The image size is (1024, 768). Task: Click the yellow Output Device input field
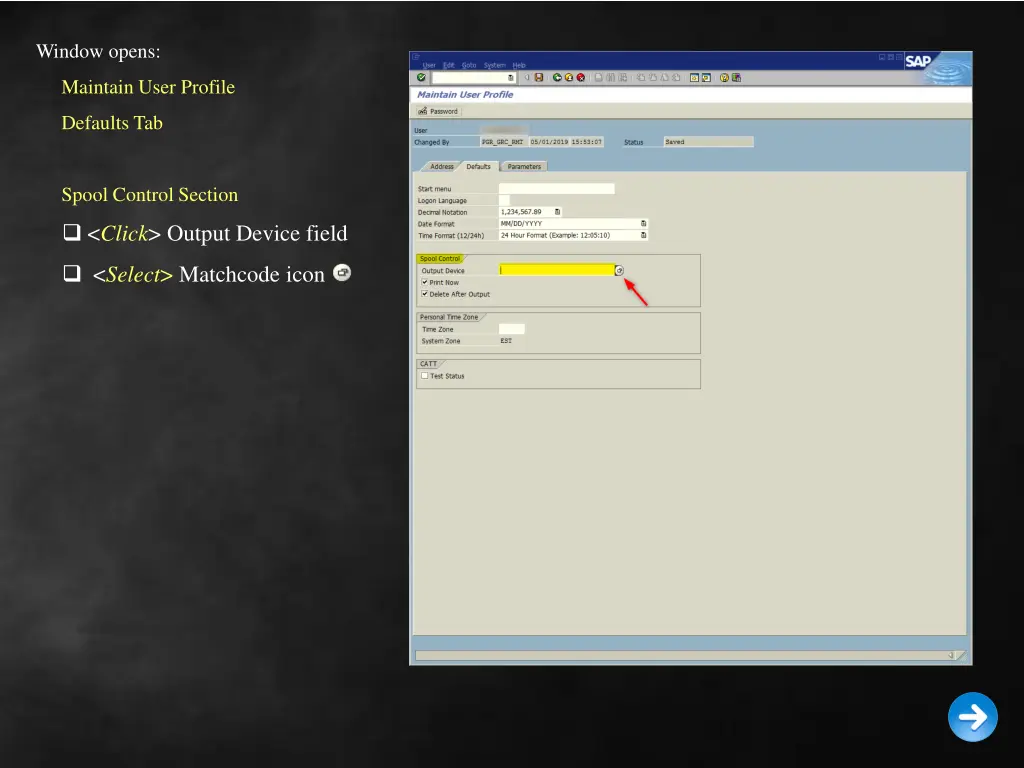coord(556,270)
